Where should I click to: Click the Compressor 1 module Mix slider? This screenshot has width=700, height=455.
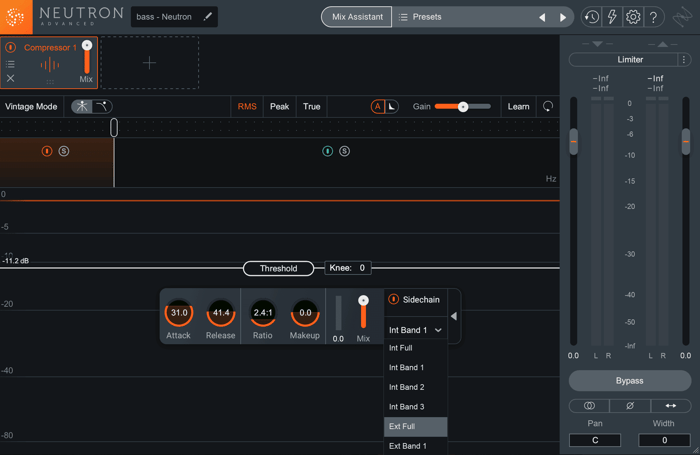point(87,57)
